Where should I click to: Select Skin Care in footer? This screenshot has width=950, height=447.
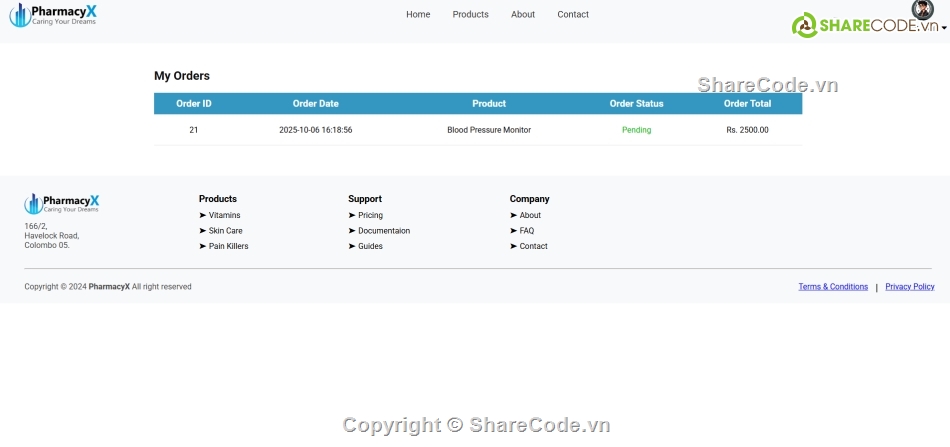click(x=225, y=231)
